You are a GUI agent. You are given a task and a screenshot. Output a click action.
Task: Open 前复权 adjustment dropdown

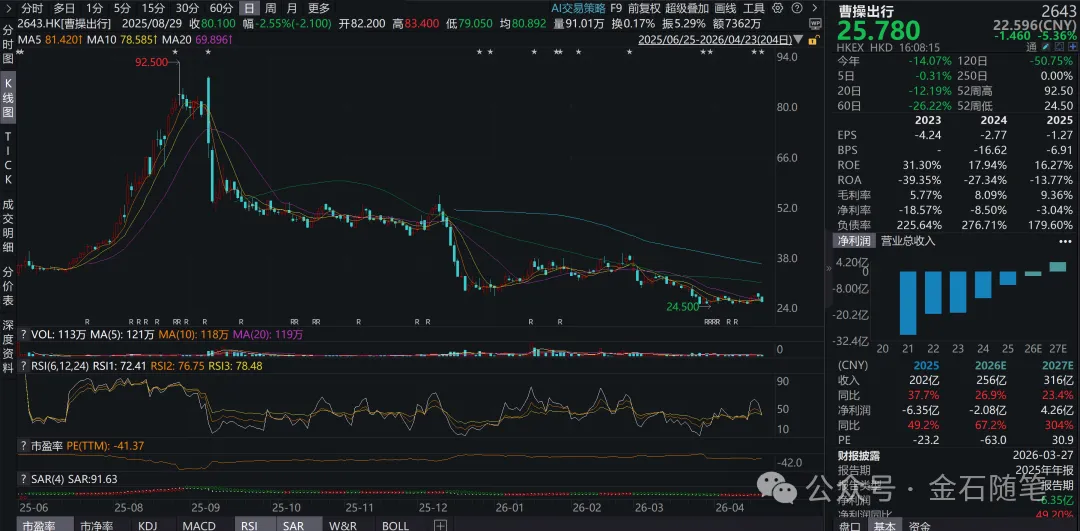[644, 8]
